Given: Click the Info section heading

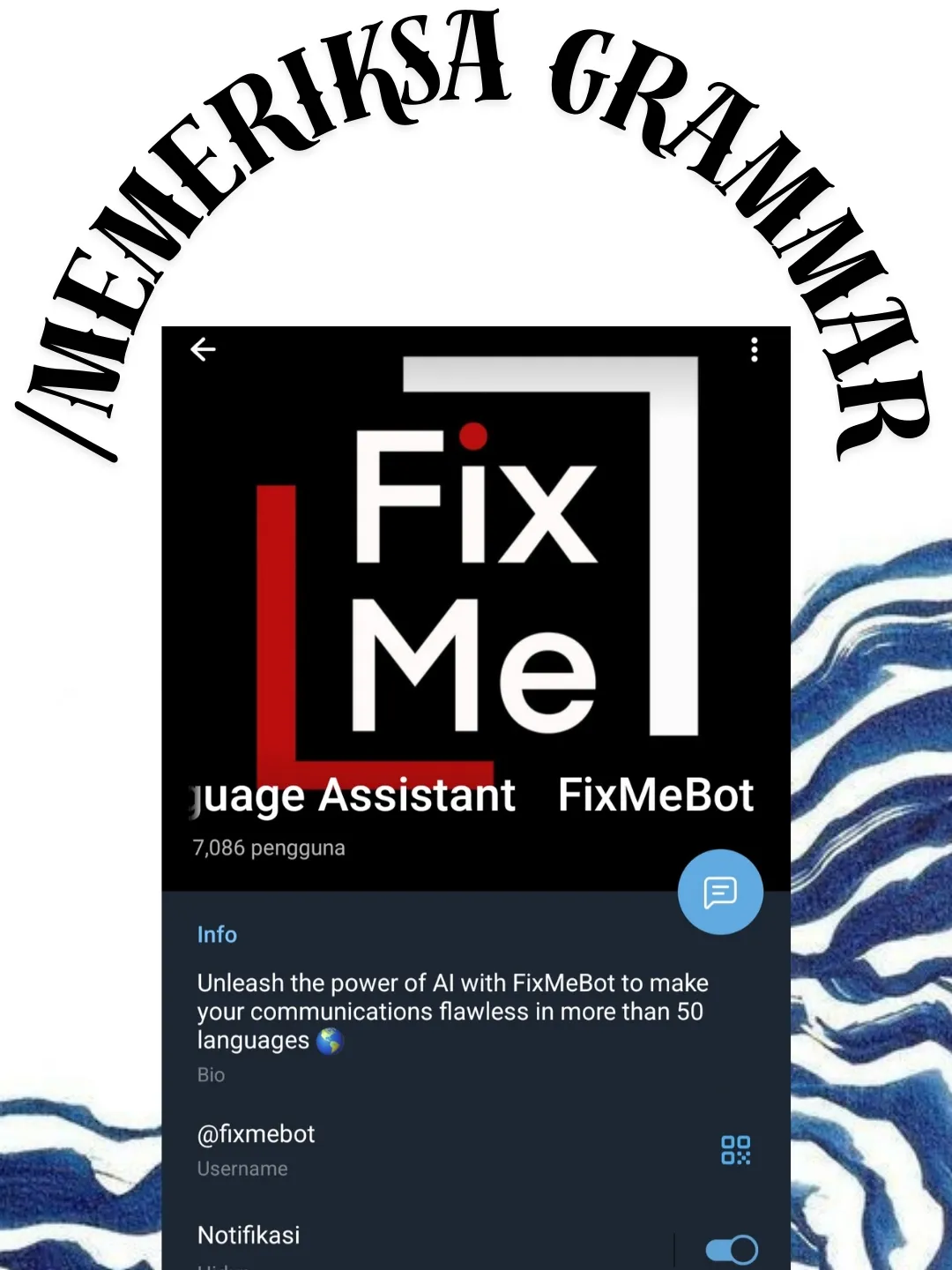Looking at the screenshot, I should point(217,935).
